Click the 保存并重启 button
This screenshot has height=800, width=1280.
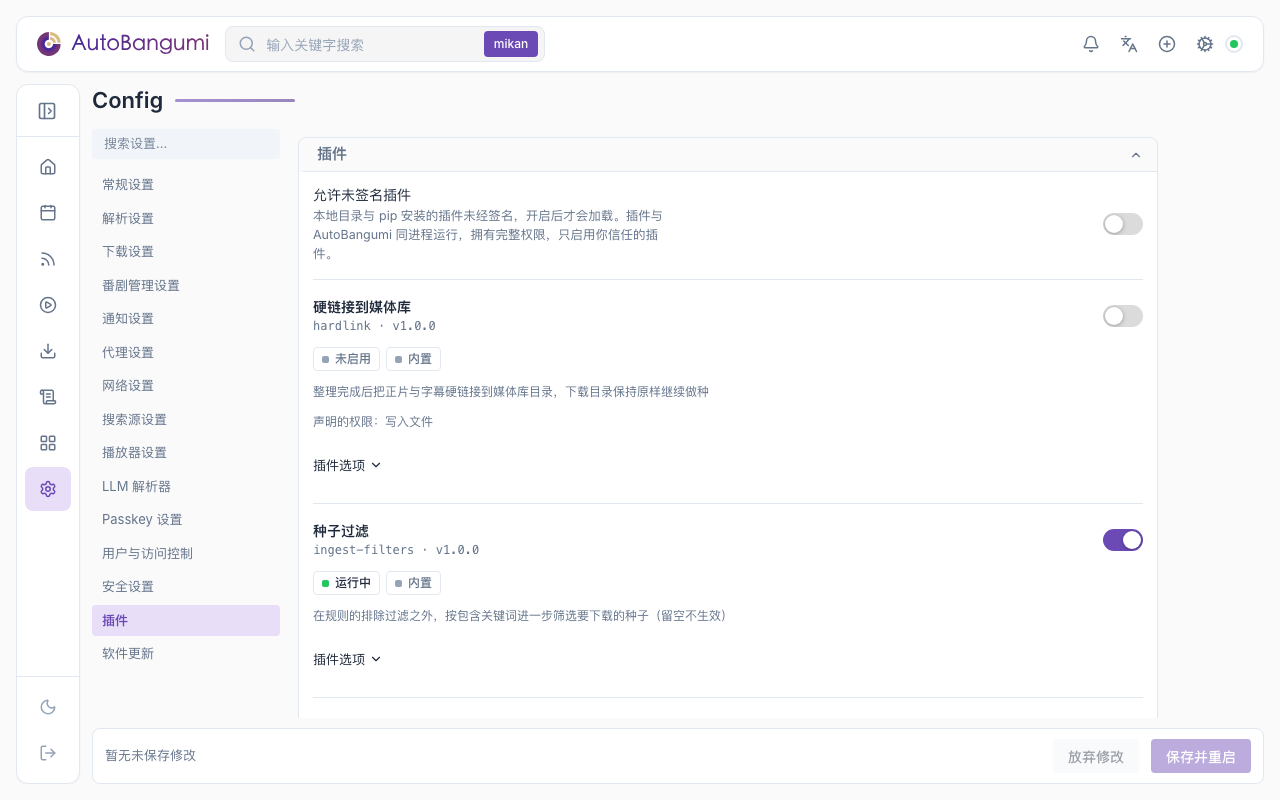(x=1201, y=757)
